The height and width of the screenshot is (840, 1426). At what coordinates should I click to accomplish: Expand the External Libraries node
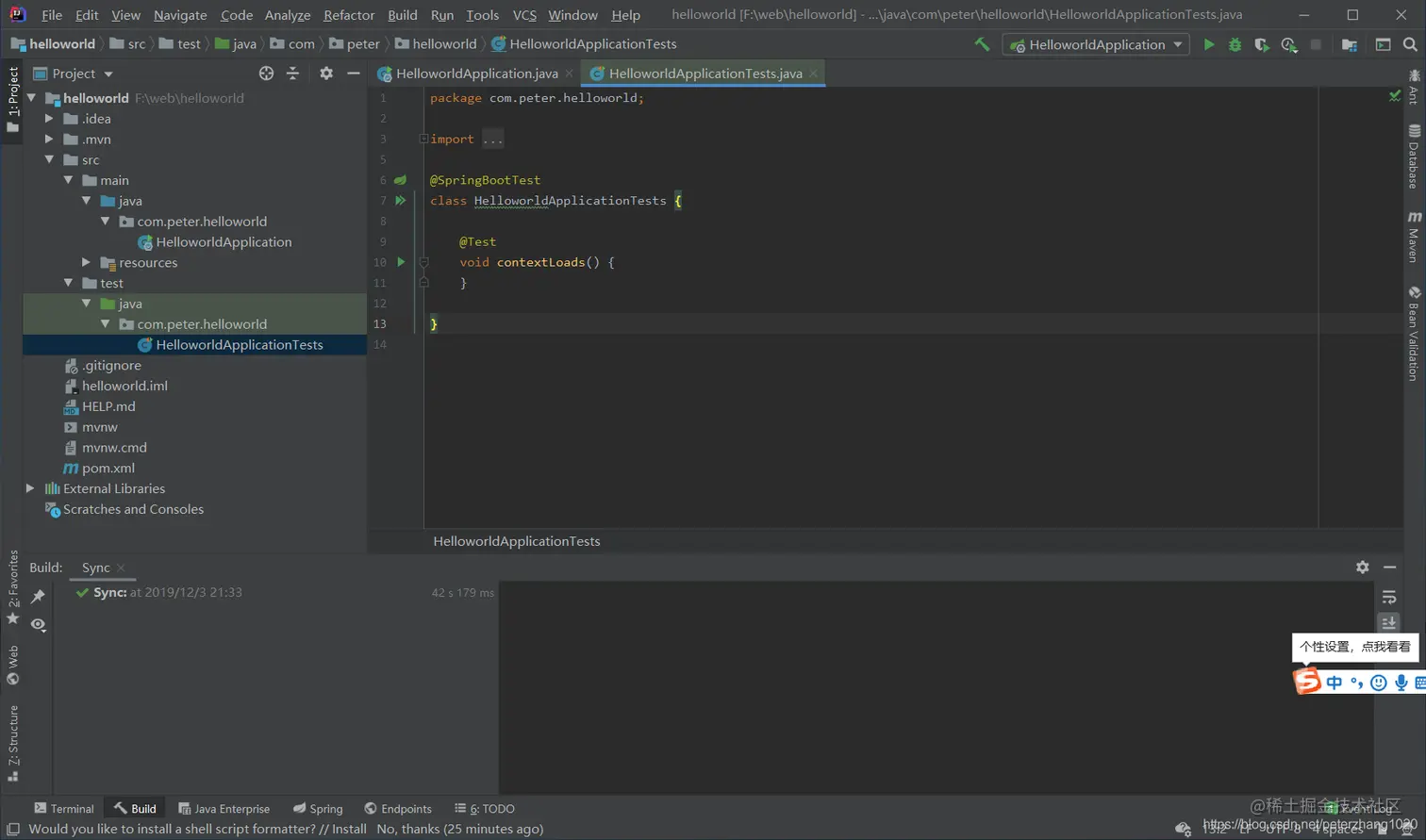pos(30,488)
